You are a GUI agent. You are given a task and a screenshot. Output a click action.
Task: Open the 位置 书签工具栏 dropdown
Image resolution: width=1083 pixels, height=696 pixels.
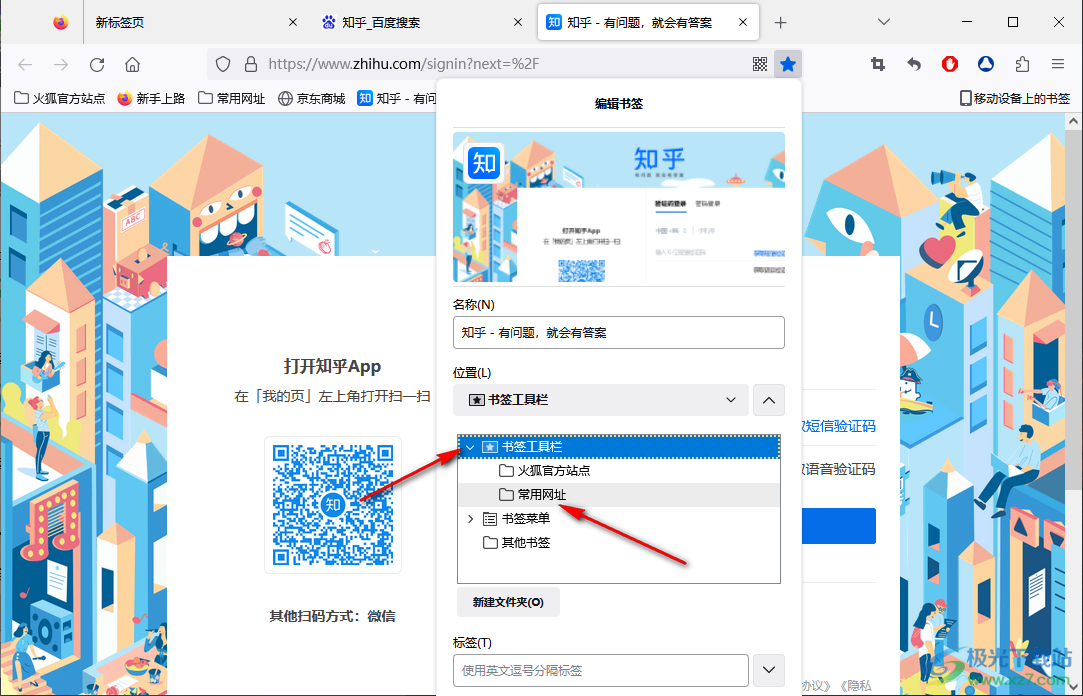[x=601, y=400]
